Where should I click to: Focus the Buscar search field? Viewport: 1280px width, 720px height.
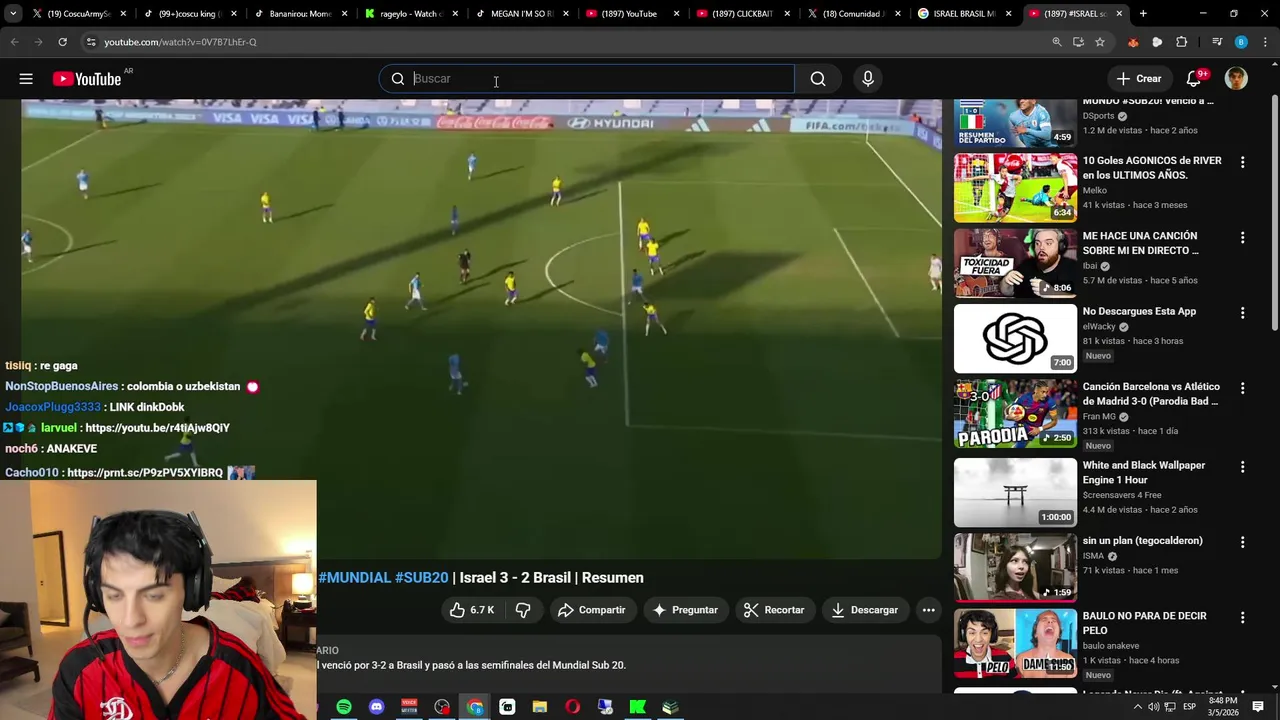coord(586,79)
